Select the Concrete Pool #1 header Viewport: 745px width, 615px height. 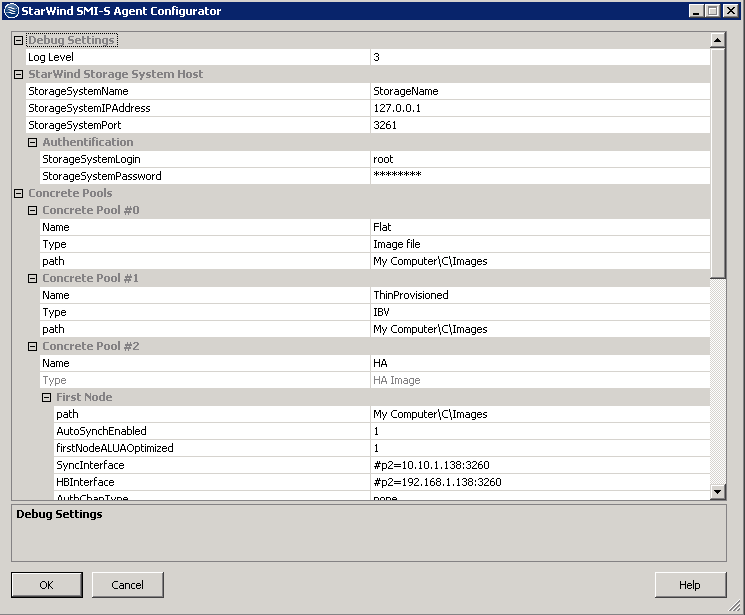[x=90, y=279]
